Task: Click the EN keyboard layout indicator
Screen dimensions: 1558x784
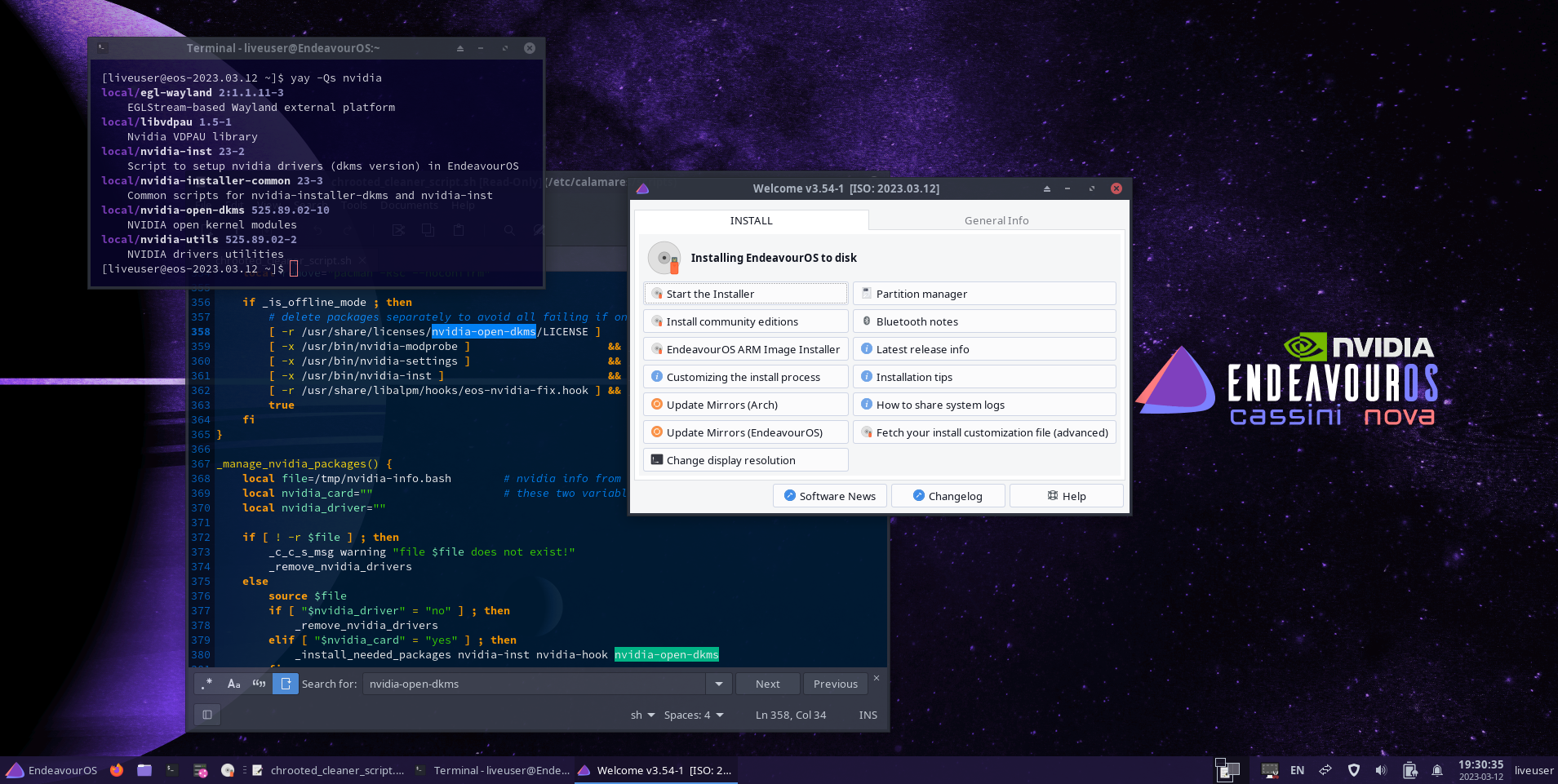Action: [x=1297, y=770]
